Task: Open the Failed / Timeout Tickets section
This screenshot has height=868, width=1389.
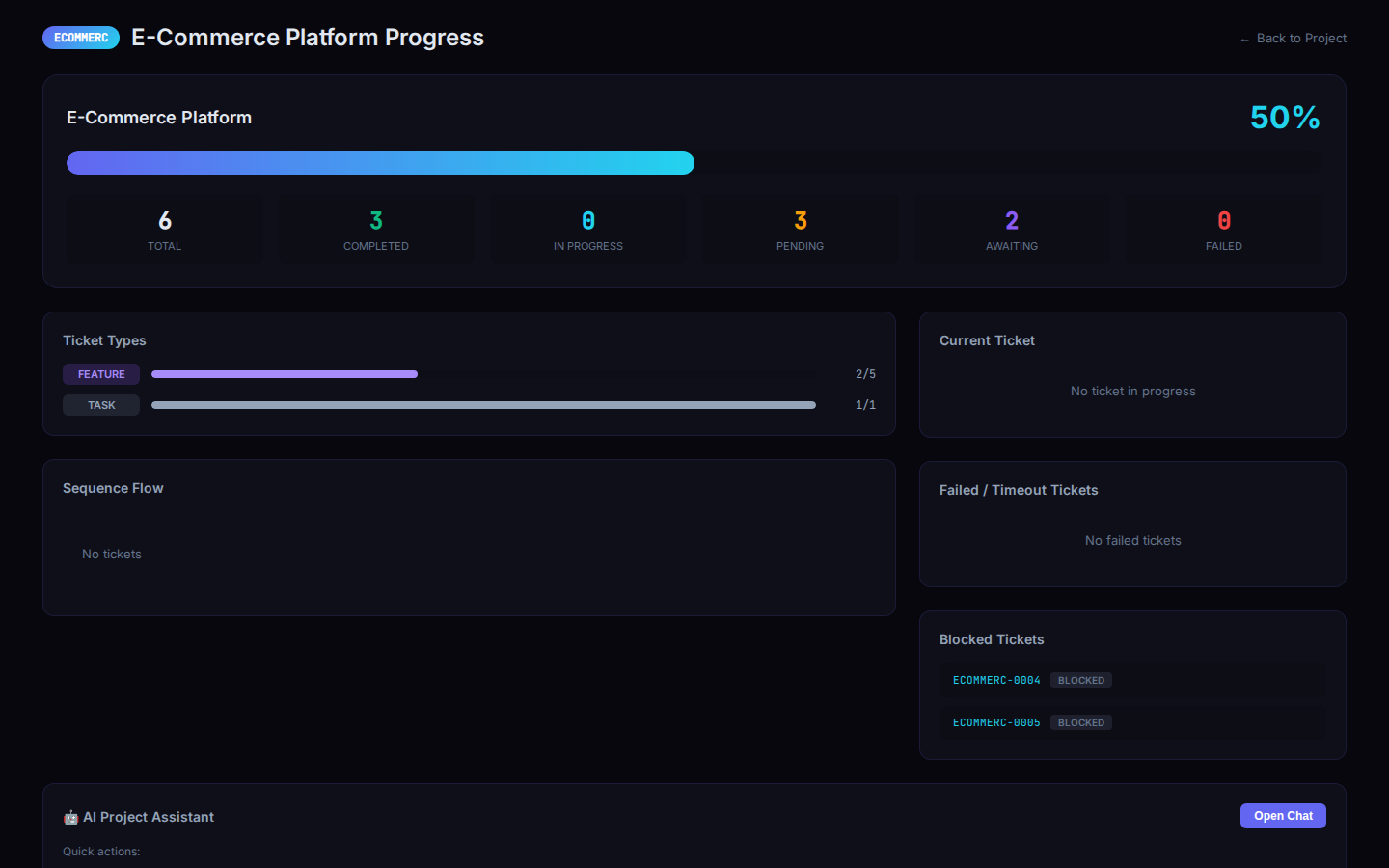Action: (1019, 490)
